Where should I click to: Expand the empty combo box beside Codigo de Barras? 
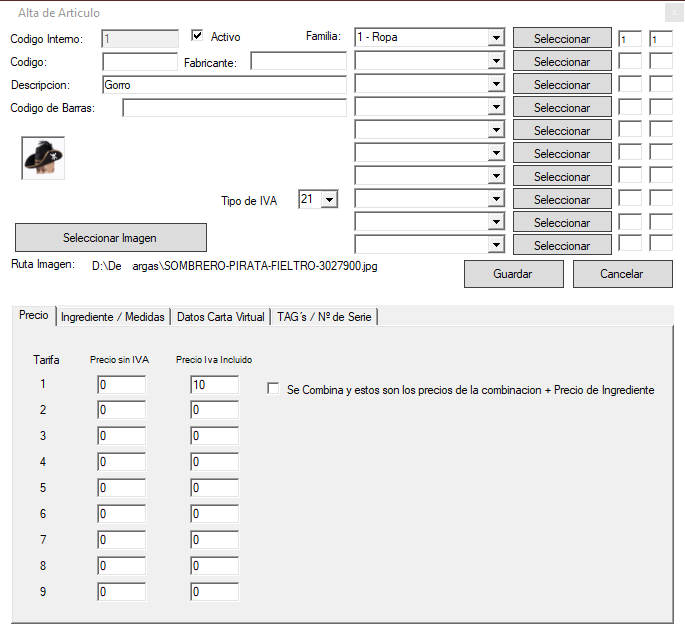coord(496,107)
